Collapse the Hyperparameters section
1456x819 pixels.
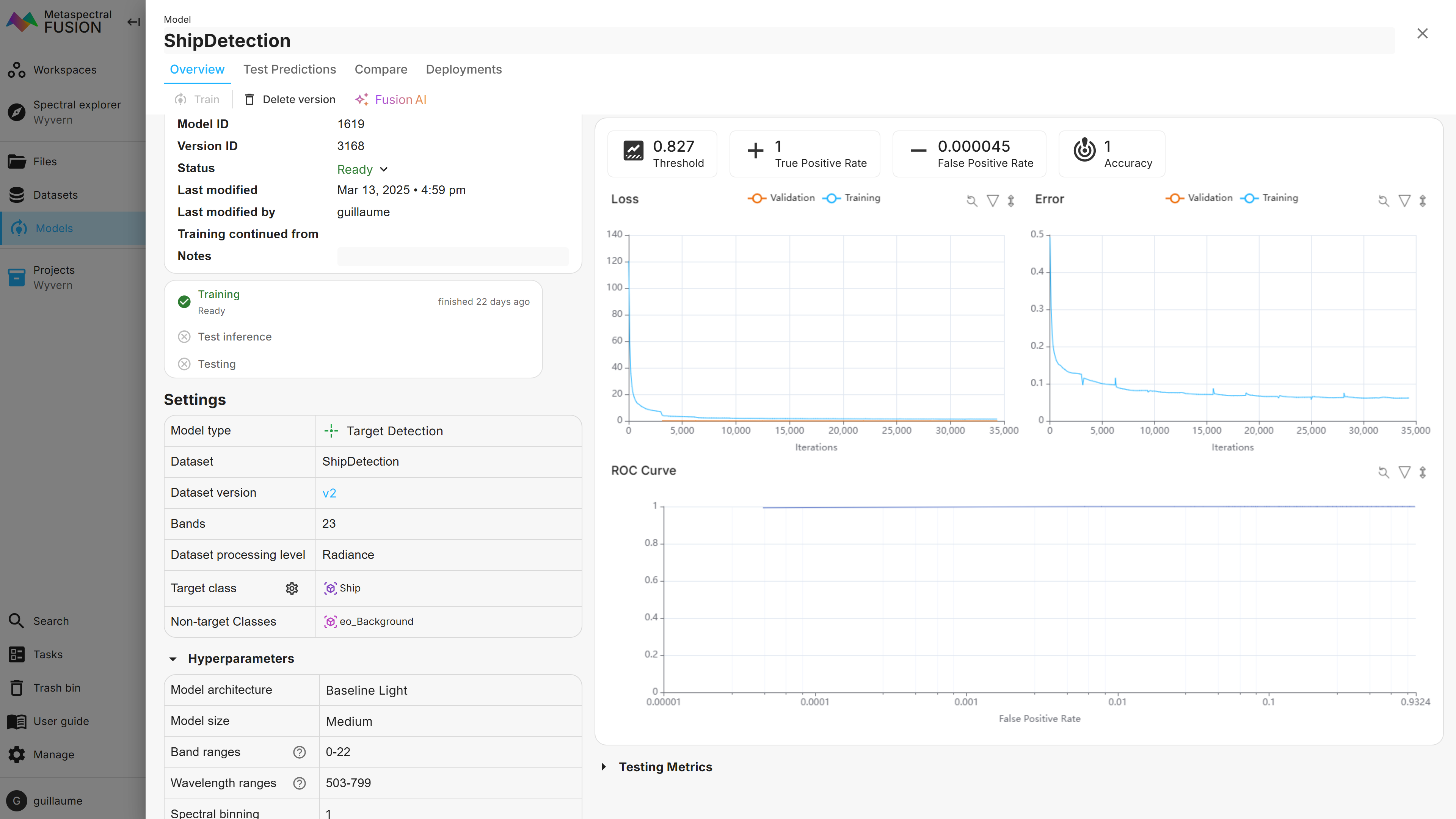click(x=173, y=659)
